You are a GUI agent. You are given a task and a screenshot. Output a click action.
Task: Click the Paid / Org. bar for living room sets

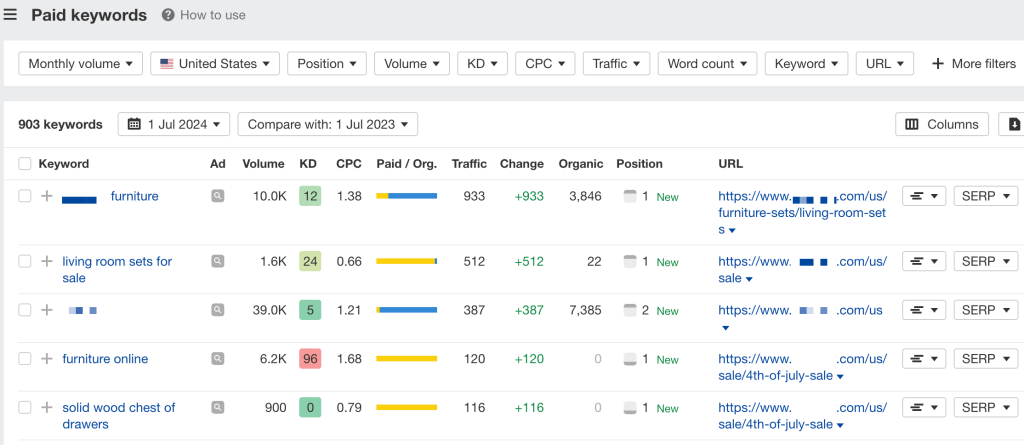406,261
